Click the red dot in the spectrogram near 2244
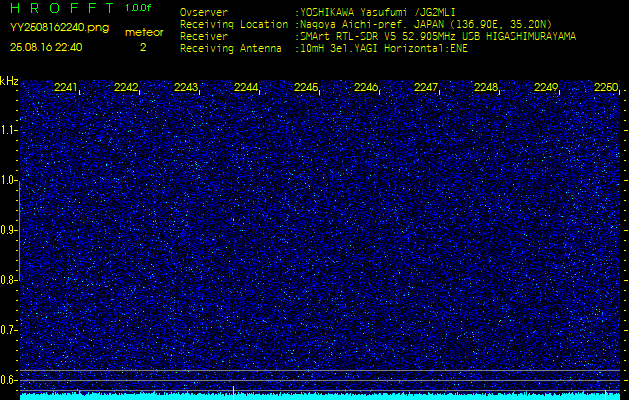 click(x=233, y=219)
